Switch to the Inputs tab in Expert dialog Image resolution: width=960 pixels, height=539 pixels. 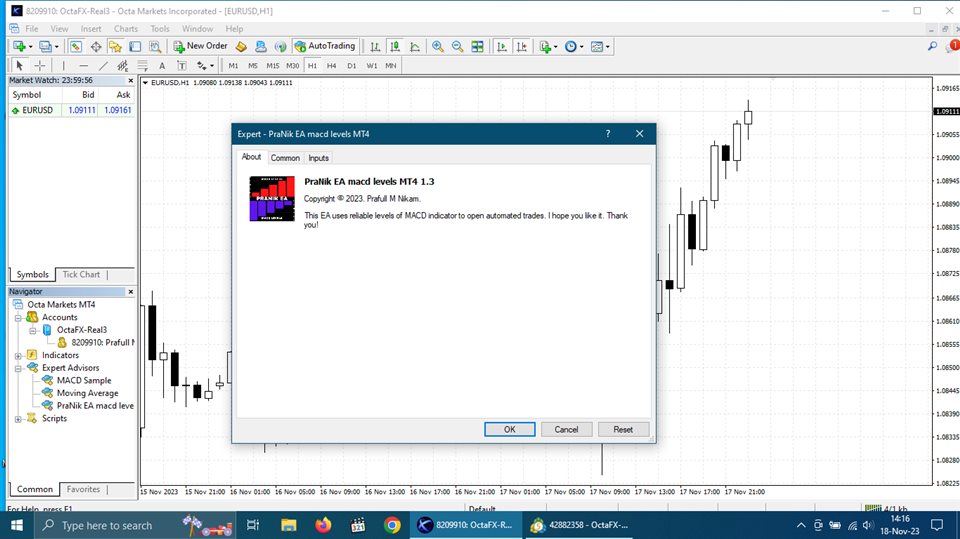[318, 158]
